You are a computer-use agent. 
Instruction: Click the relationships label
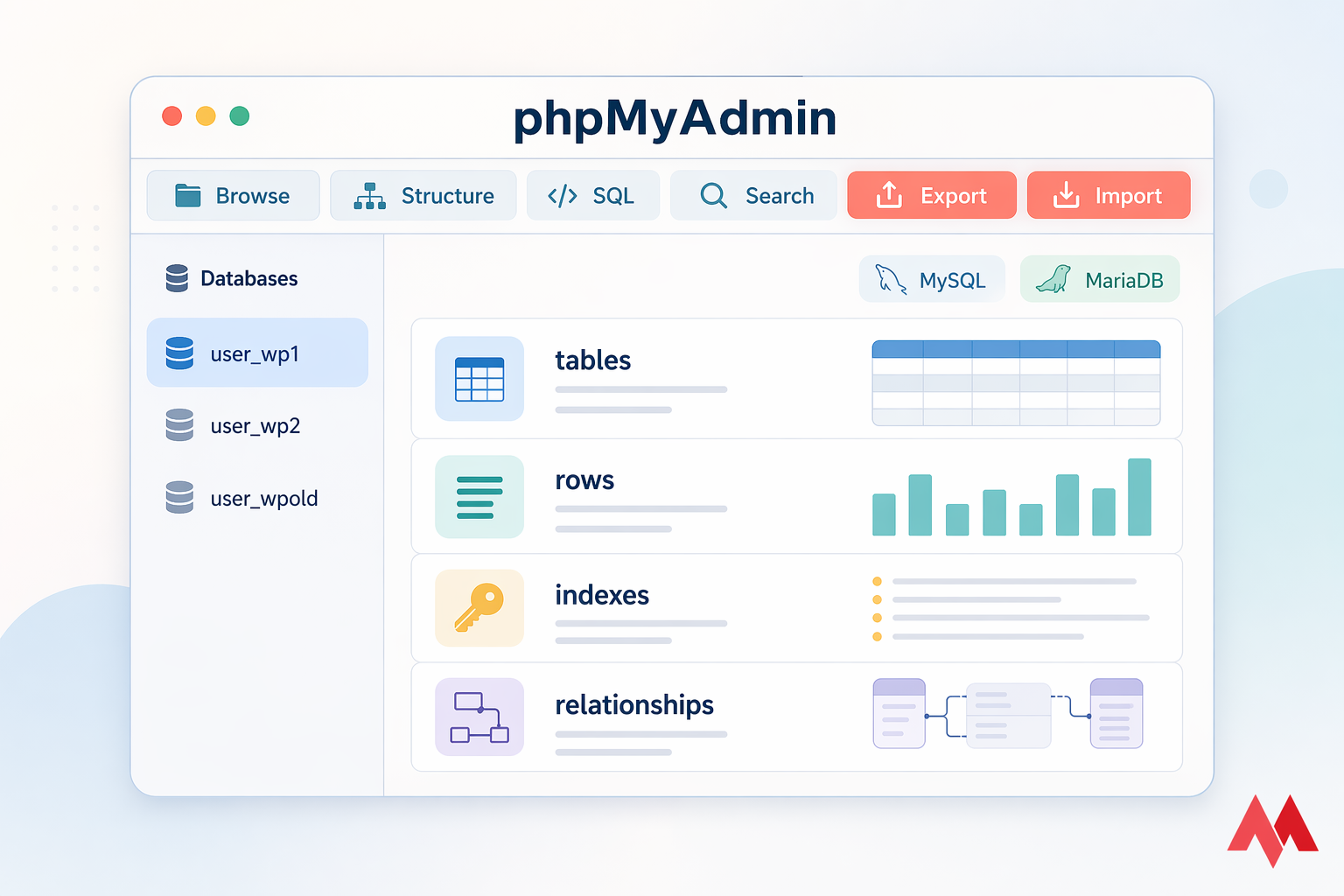pyautogui.click(x=634, y=705)
